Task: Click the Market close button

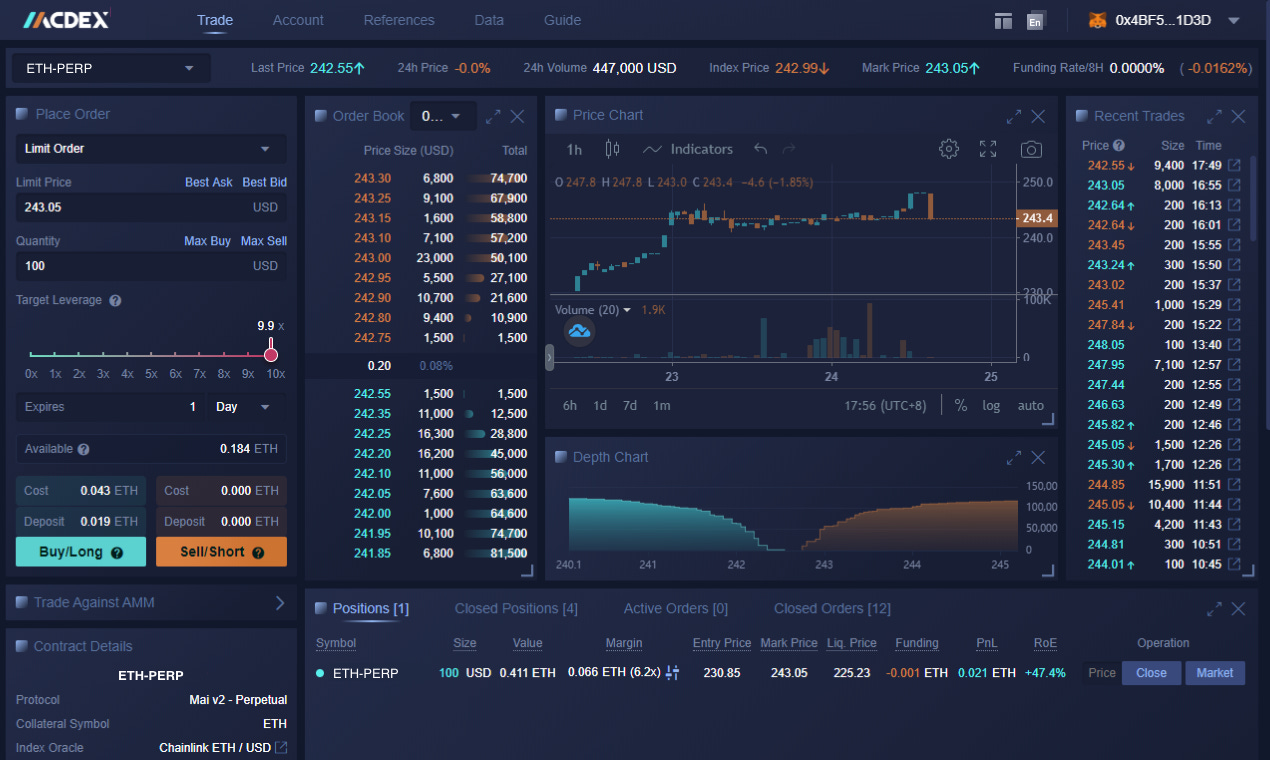Action: (x=1215, y=673)
